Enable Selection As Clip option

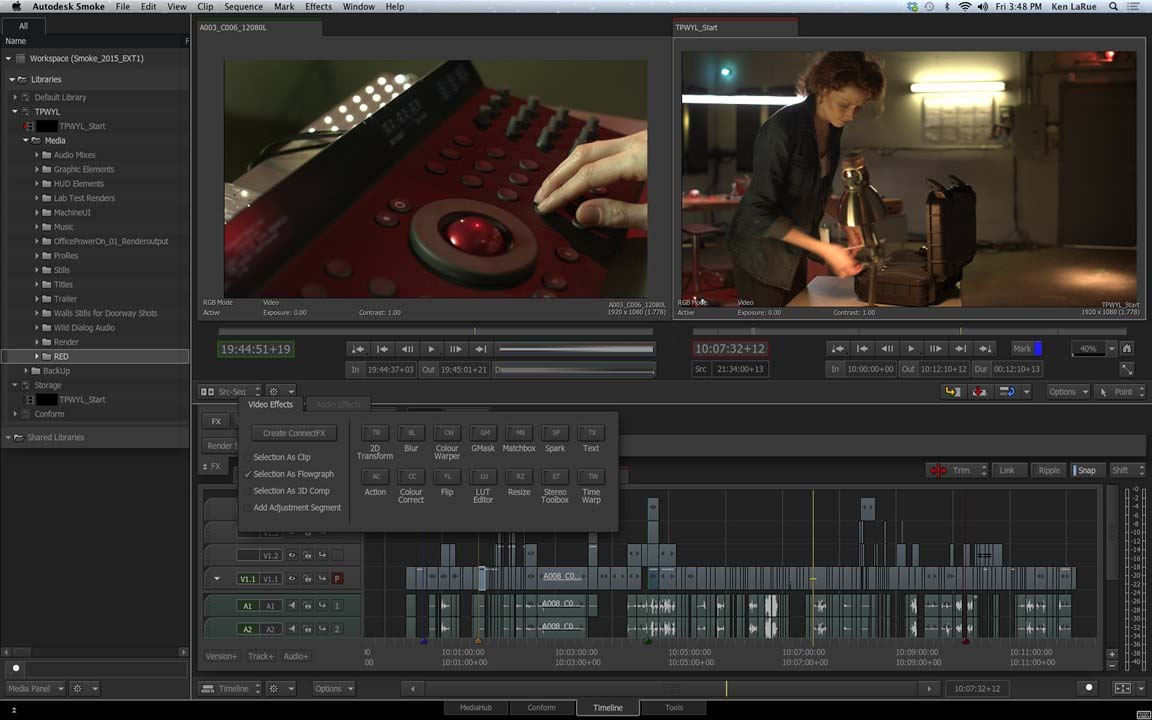pos(282,457)
